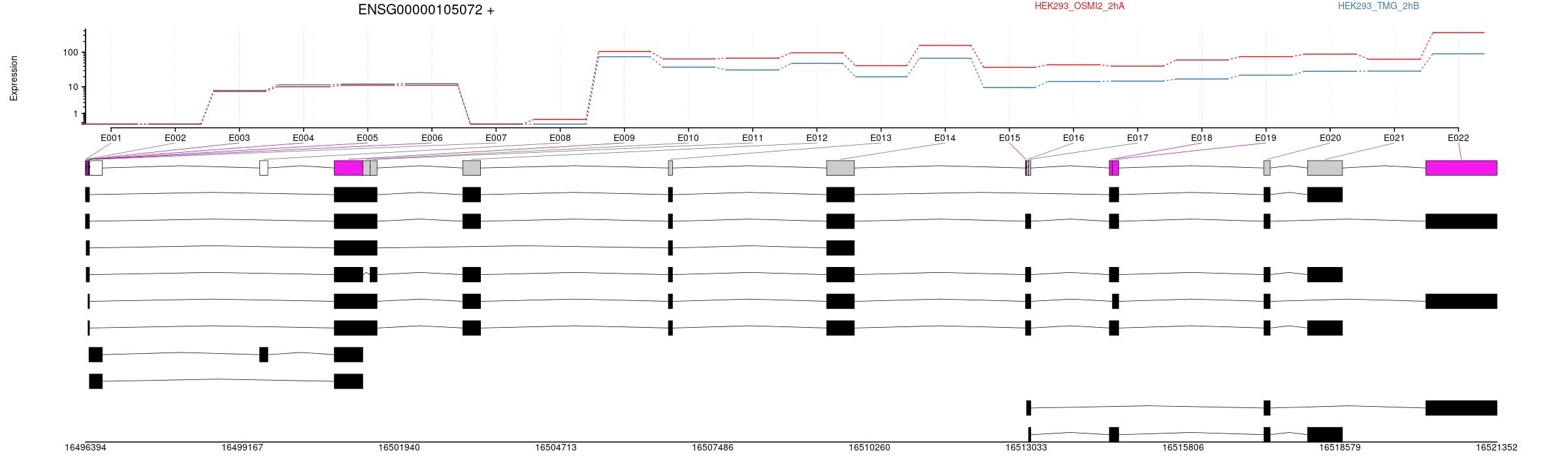This screenshot has height=457, width=1568.
Task: Click the blue expression segment above E015
Action: point(1009,87)
